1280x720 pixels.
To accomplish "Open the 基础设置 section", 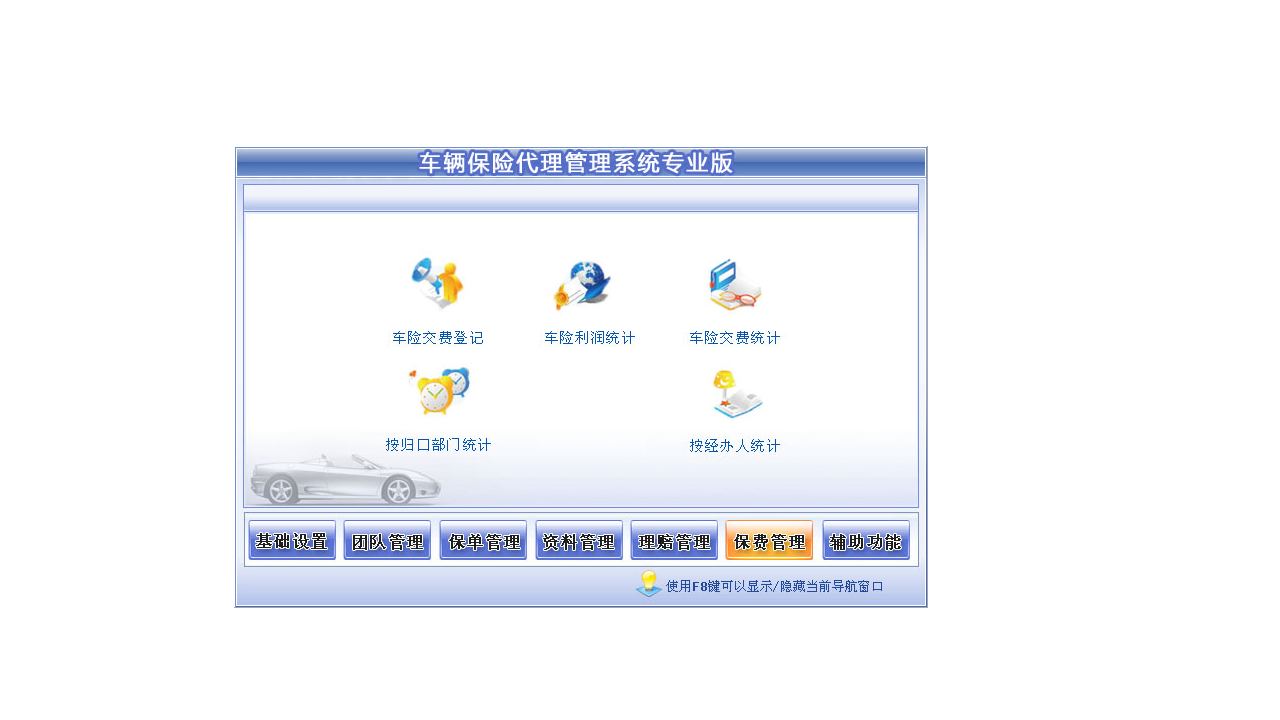I will pos(291,540).
